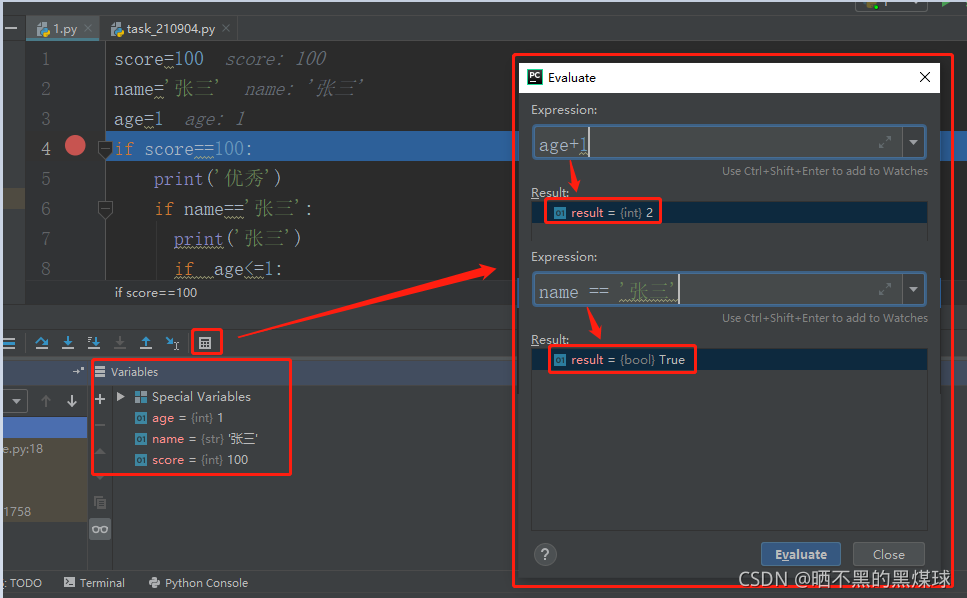Click the copy value icon in Variables
The image size is (967, 598).
(100, 502)
